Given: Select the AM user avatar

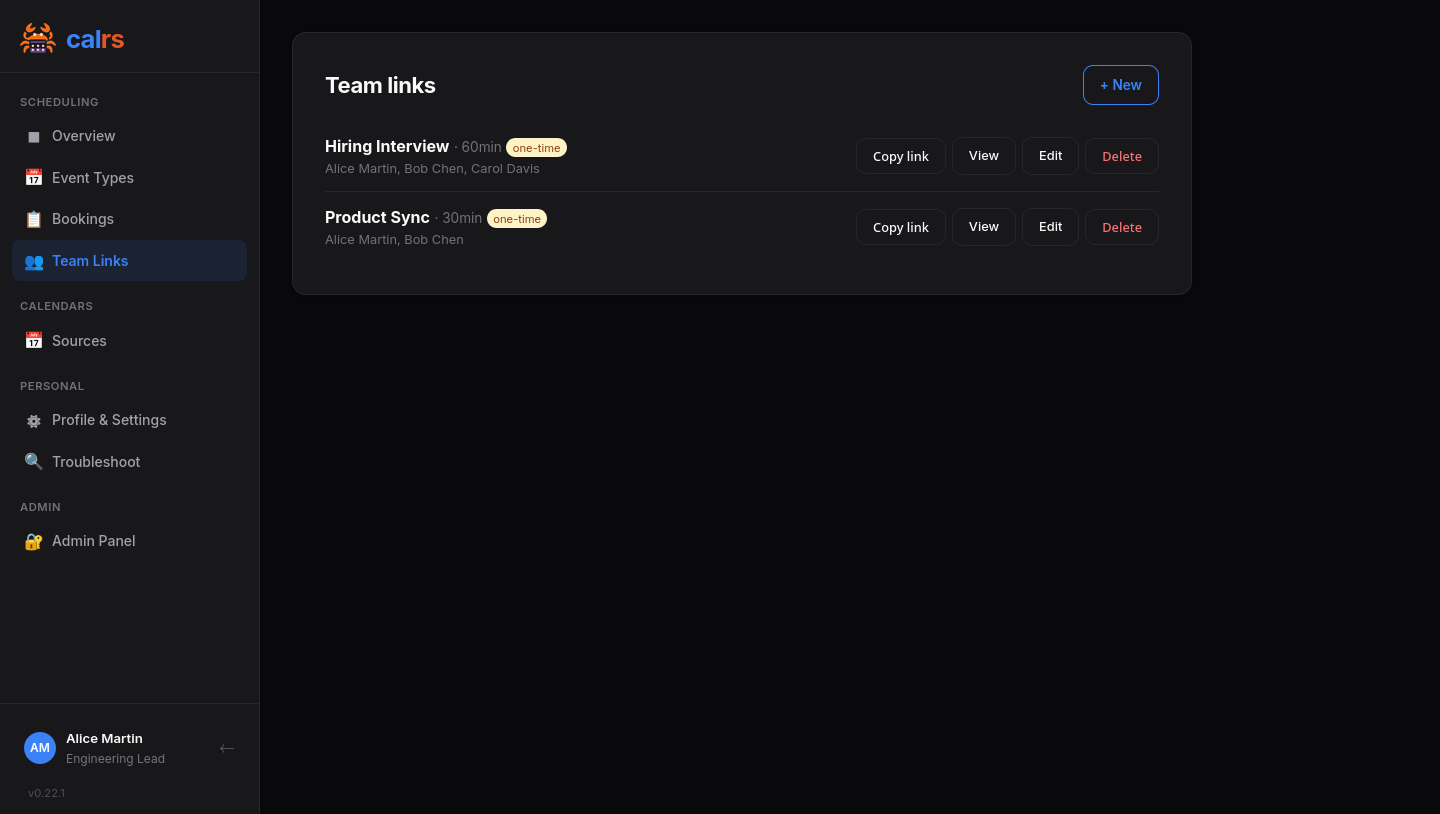Looking at the screenshot, I should click(x=40, y=748).
